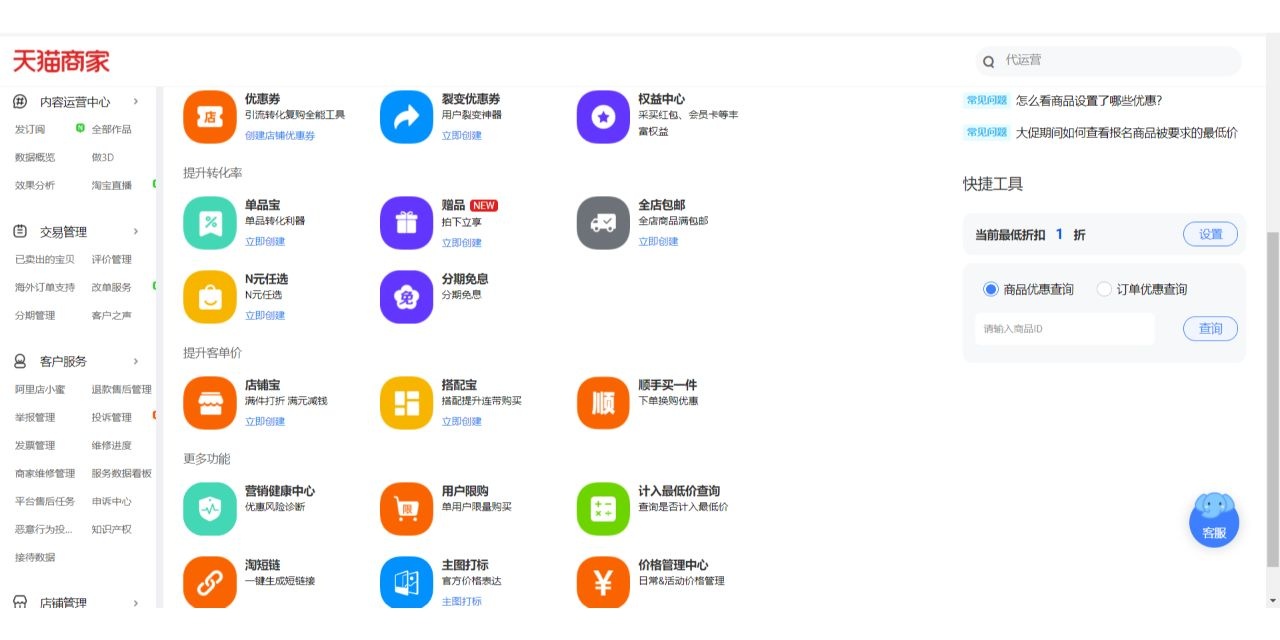Click the 主图打标 link under 官方价格表达
The image size is (1280, 640).
[462, 601]
